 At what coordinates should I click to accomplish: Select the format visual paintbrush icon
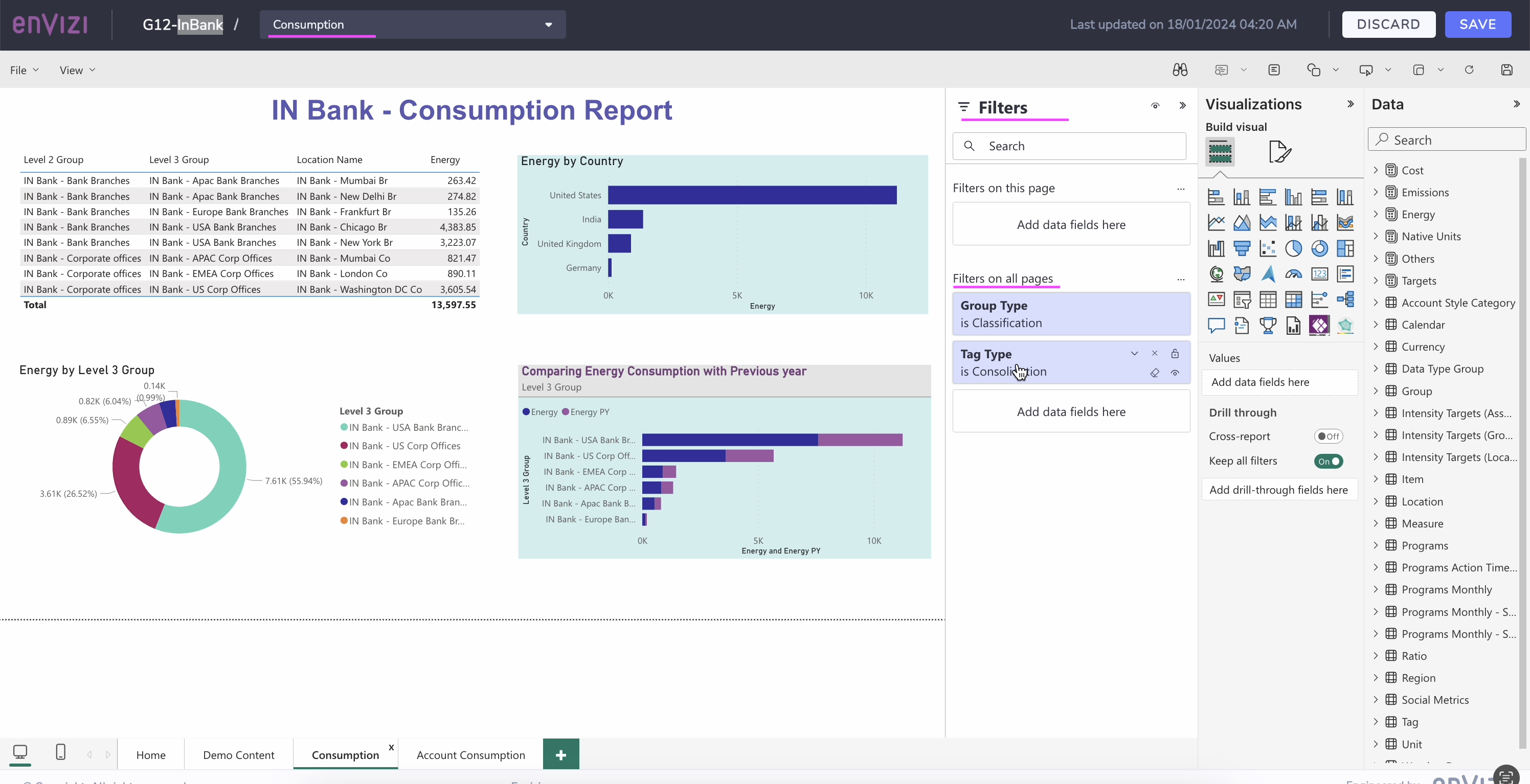[x=1279, y=151]
